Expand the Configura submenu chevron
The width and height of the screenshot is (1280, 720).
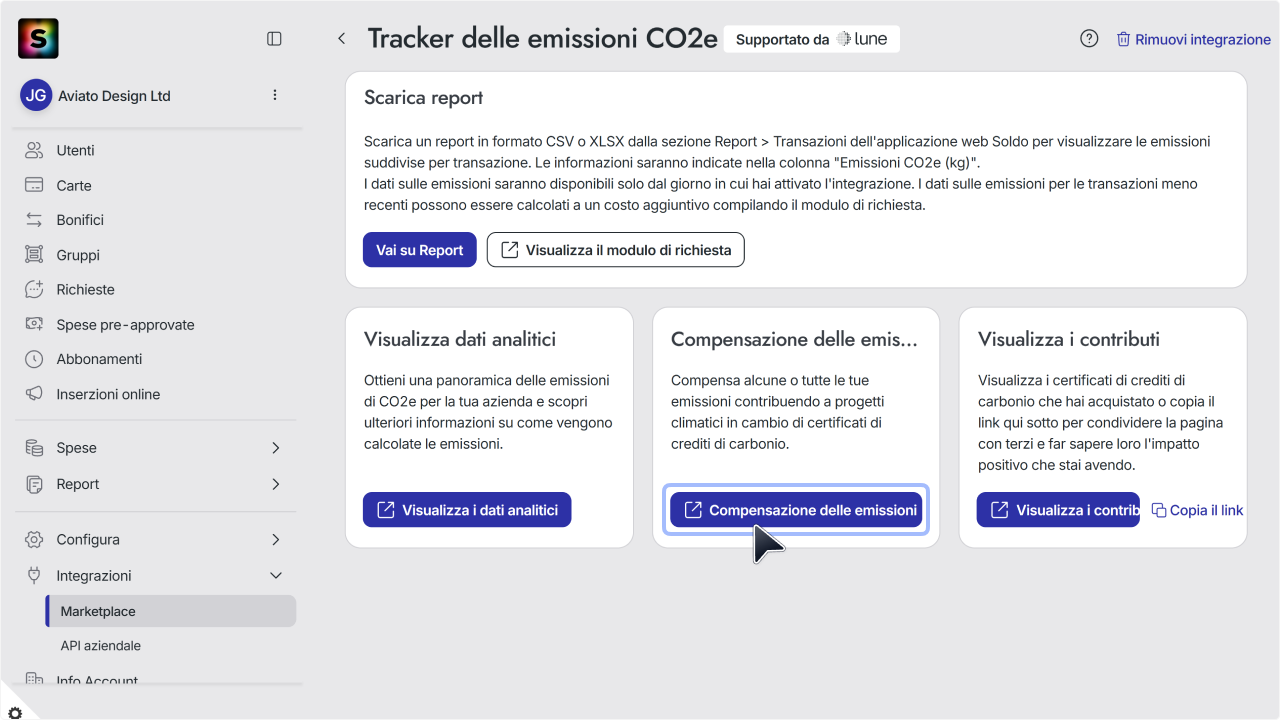[x=276, y=539]
